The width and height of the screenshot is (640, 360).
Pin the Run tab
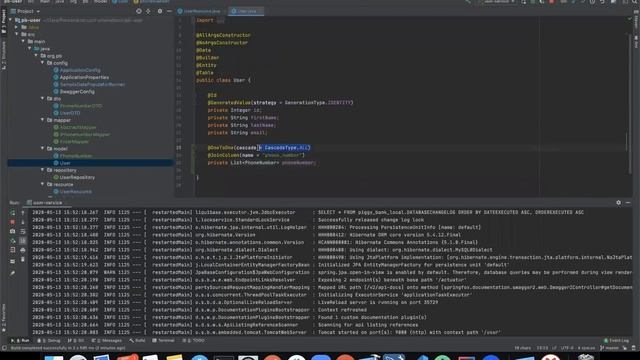tap(13, 273)
